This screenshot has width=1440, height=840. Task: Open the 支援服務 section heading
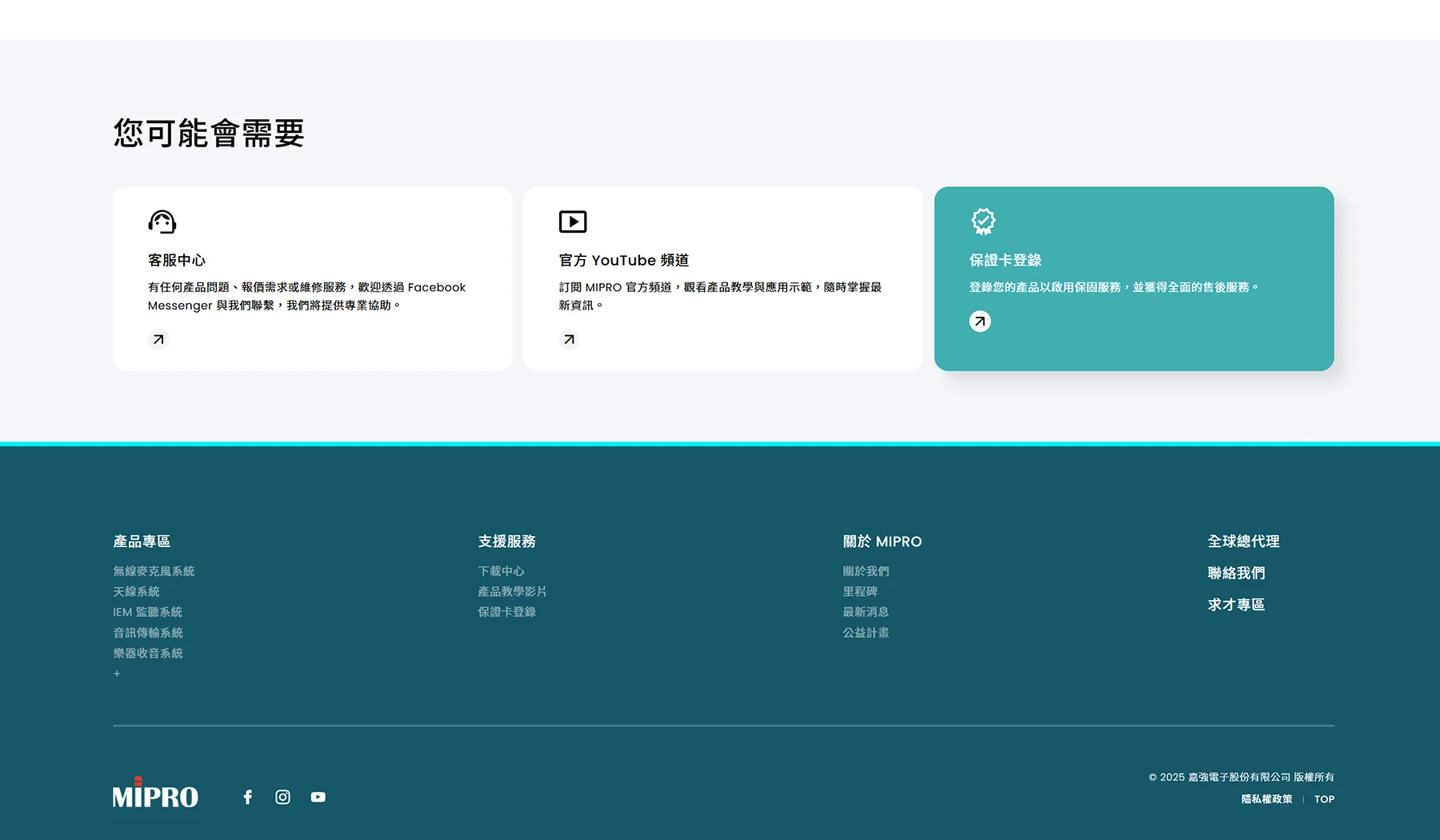pos(506,541)
